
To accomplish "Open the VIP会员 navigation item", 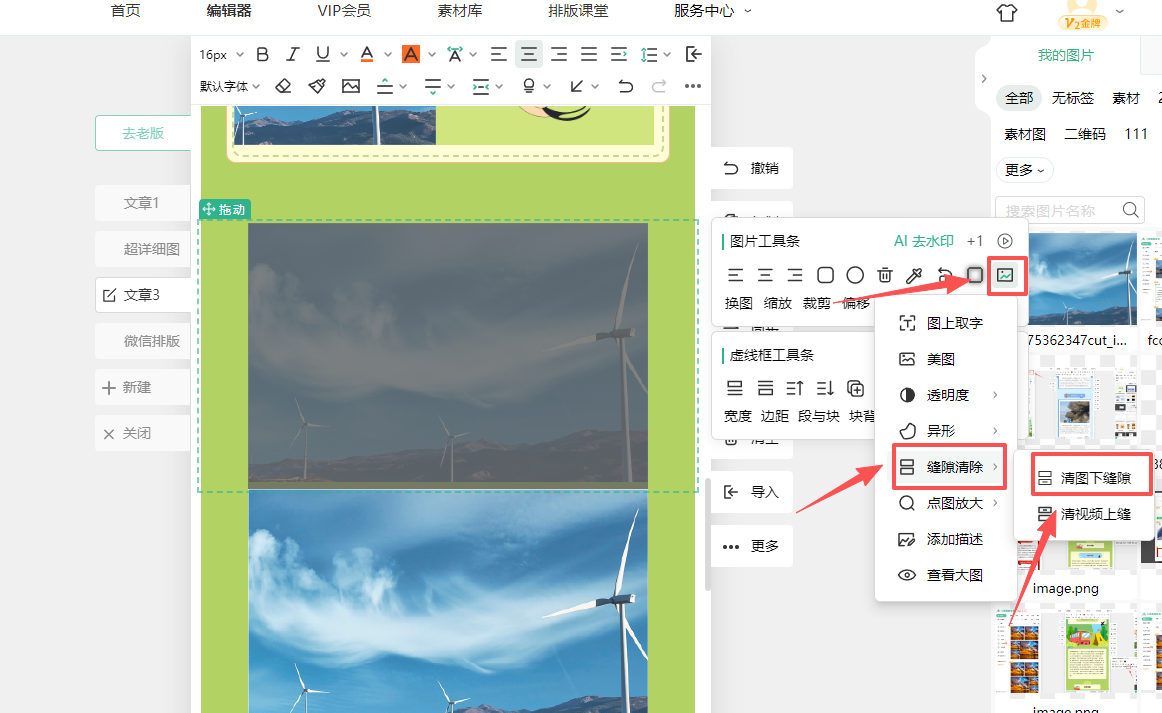I will pos(345,10).
